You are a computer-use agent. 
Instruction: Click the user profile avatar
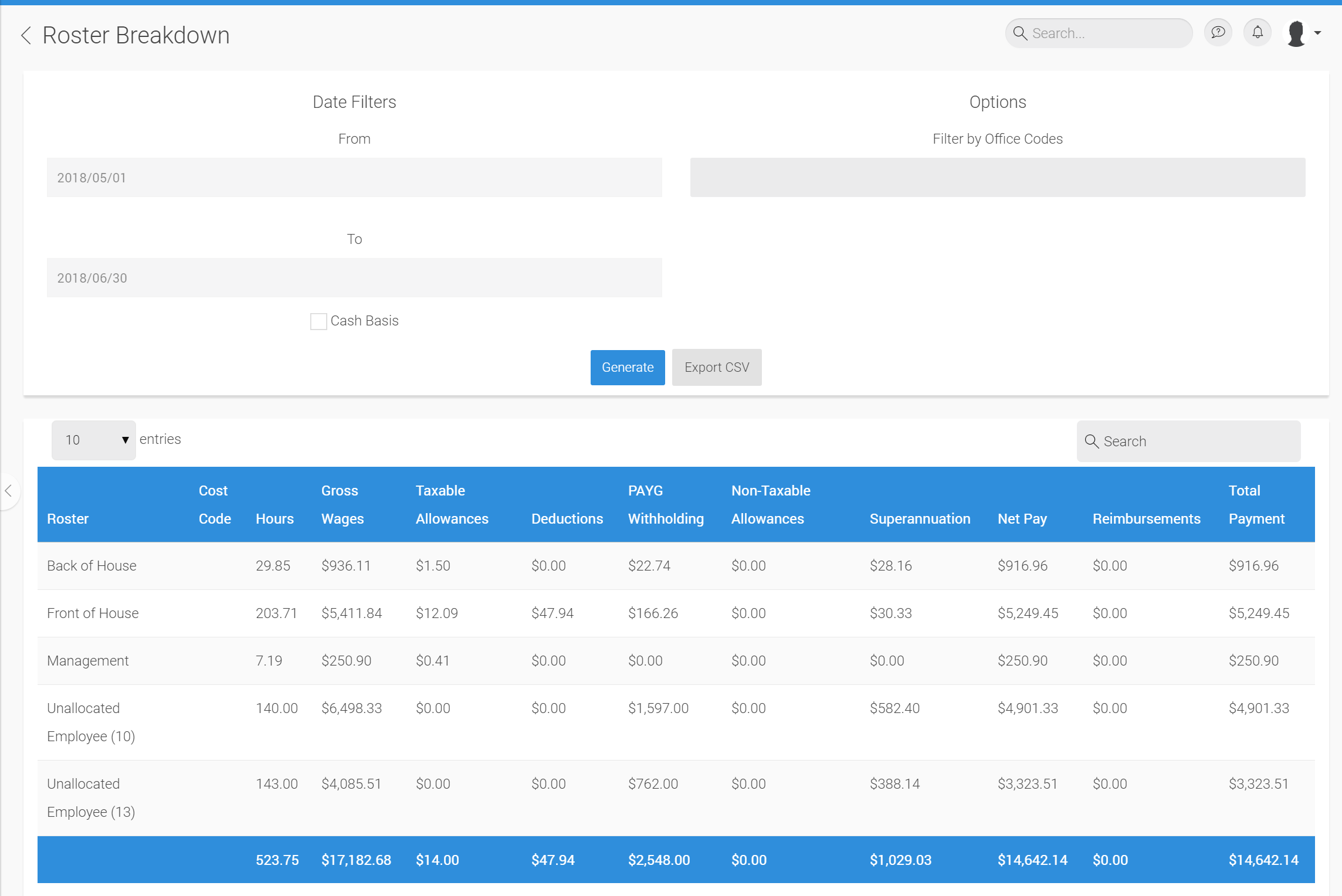point(1296,33)
